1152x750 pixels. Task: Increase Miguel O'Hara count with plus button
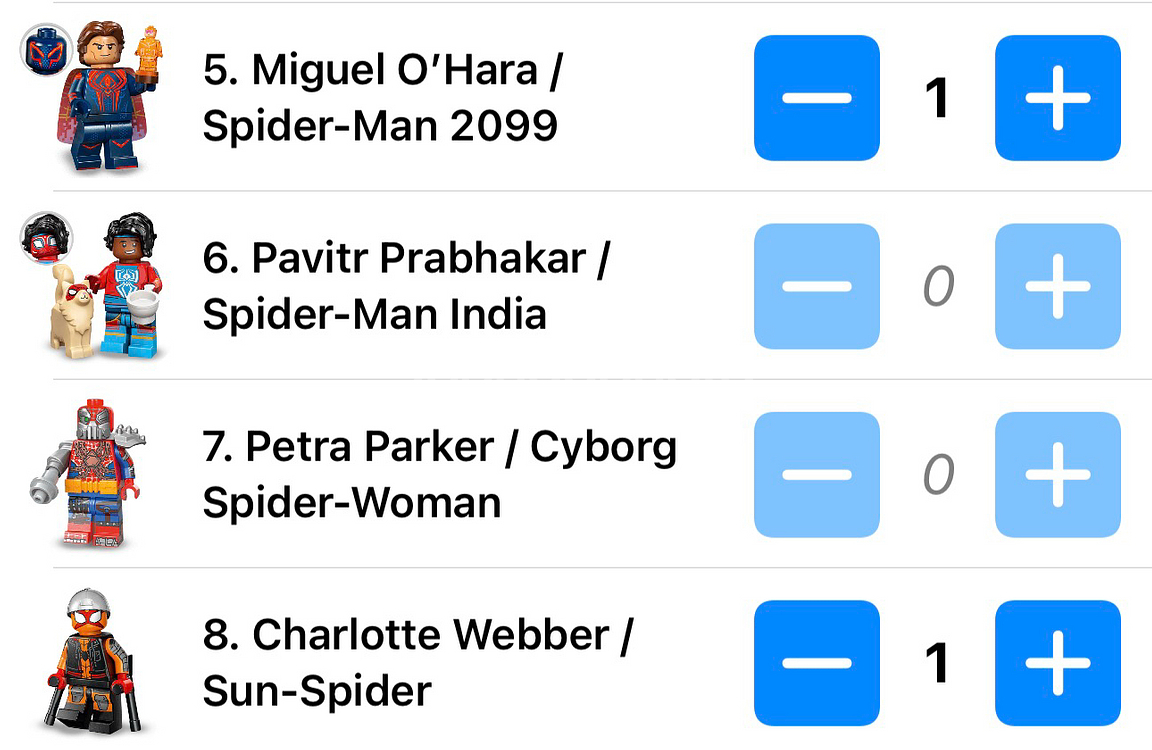click(x=1057, y=98)
